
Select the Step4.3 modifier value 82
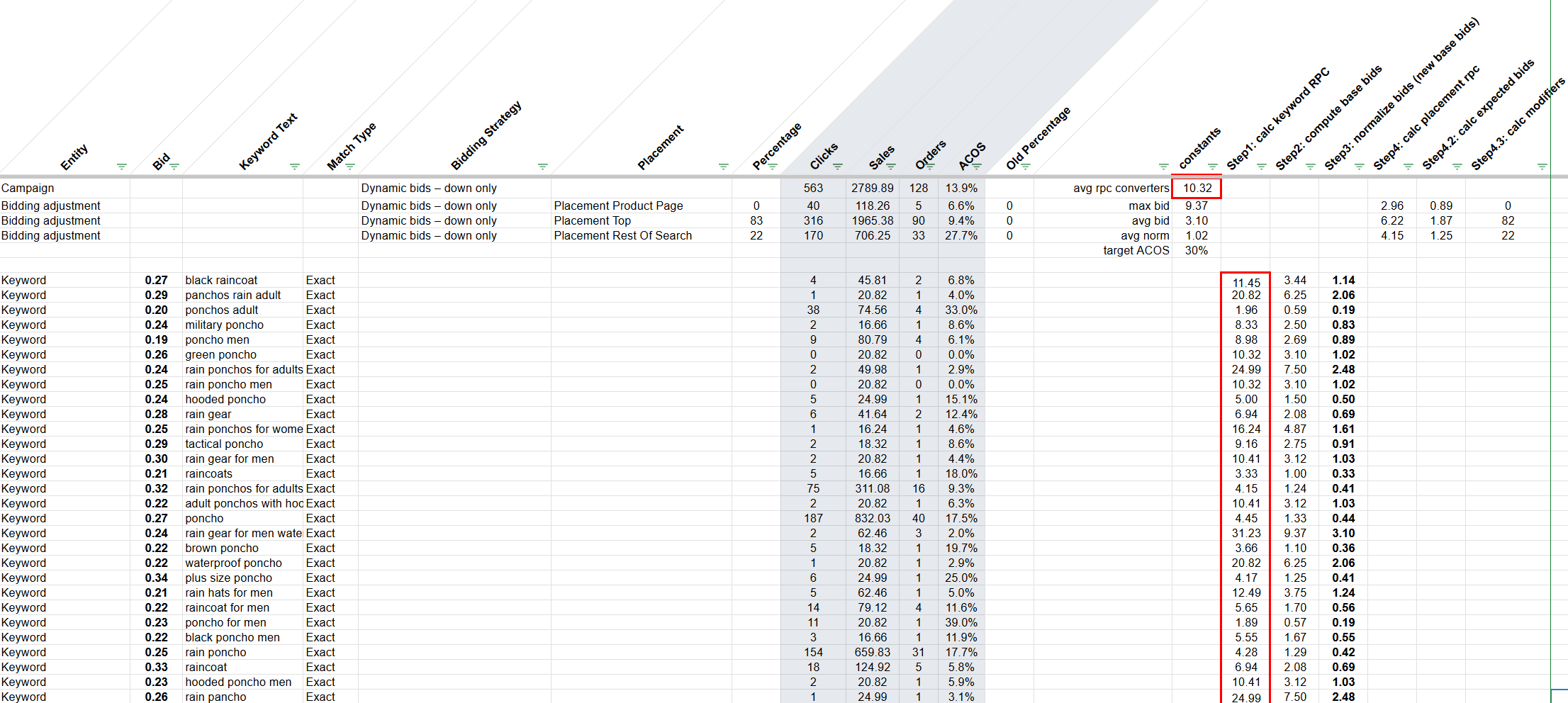point(1508,220)
